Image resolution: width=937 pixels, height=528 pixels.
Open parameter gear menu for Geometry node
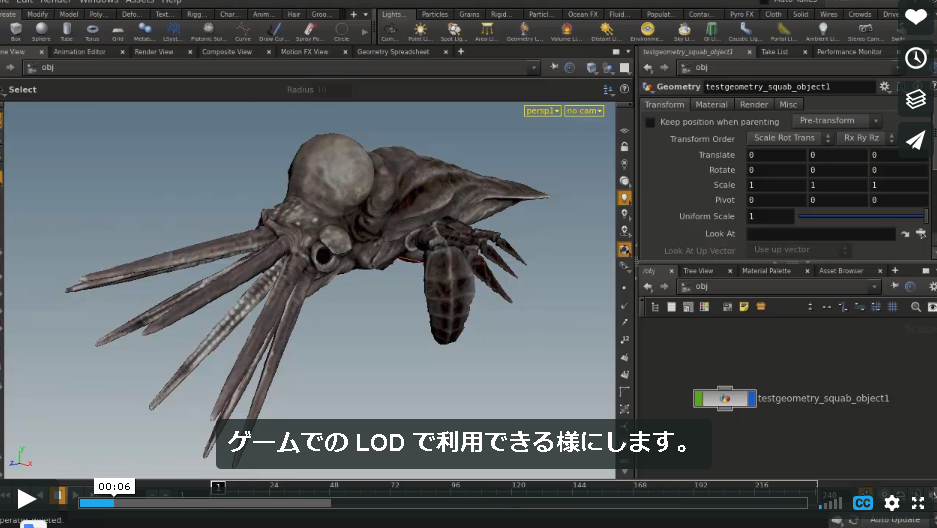(884, 87)
